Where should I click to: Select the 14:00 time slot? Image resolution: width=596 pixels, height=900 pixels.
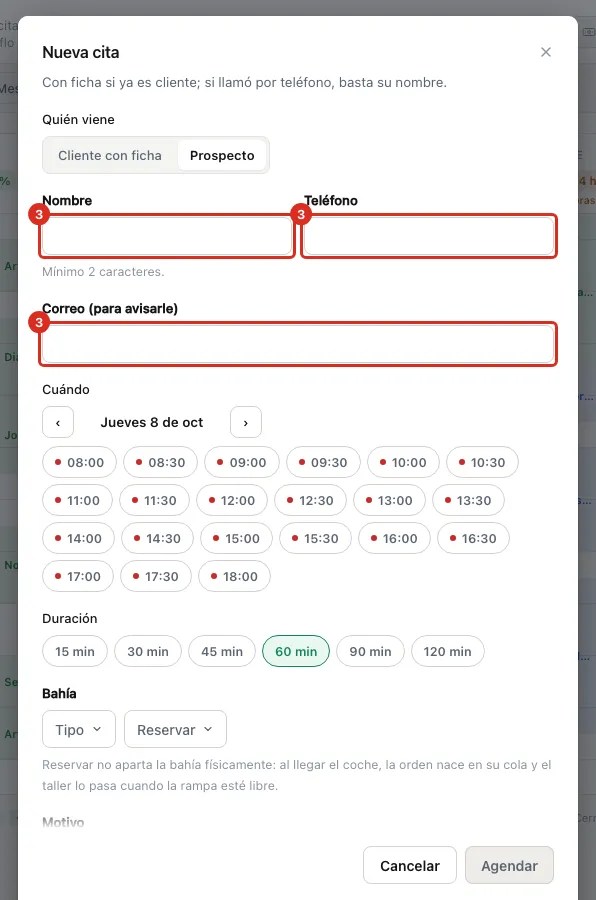coord(78,538)
